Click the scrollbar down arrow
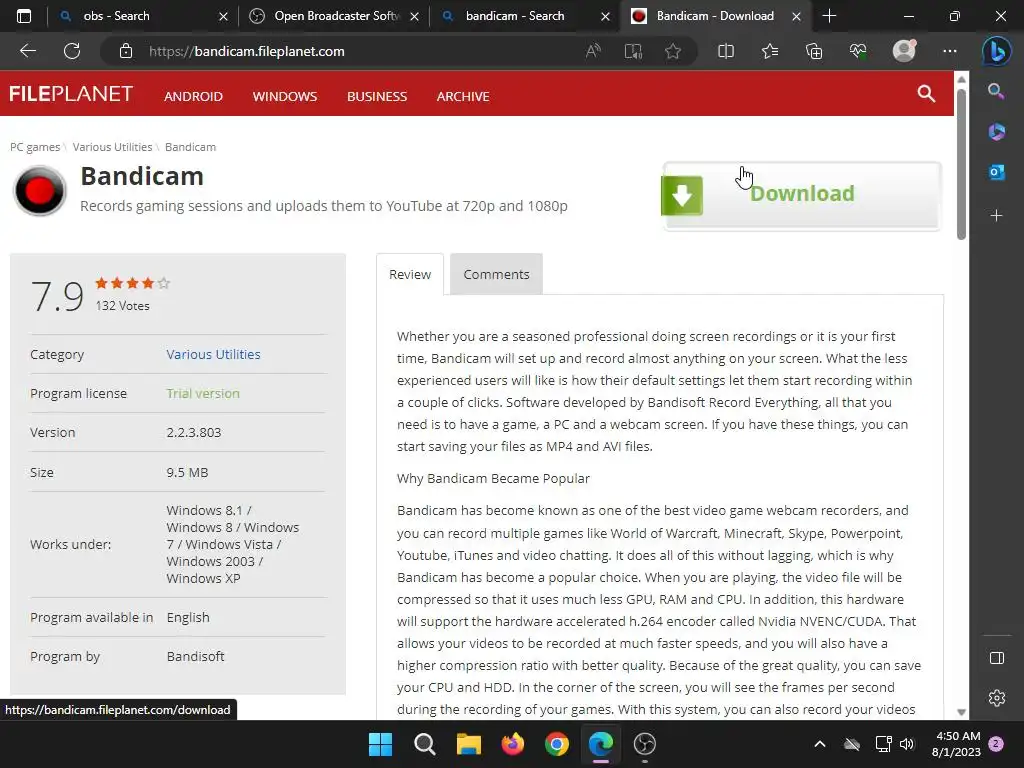The height and width of the screenshot is (768, 1024). 961,712
